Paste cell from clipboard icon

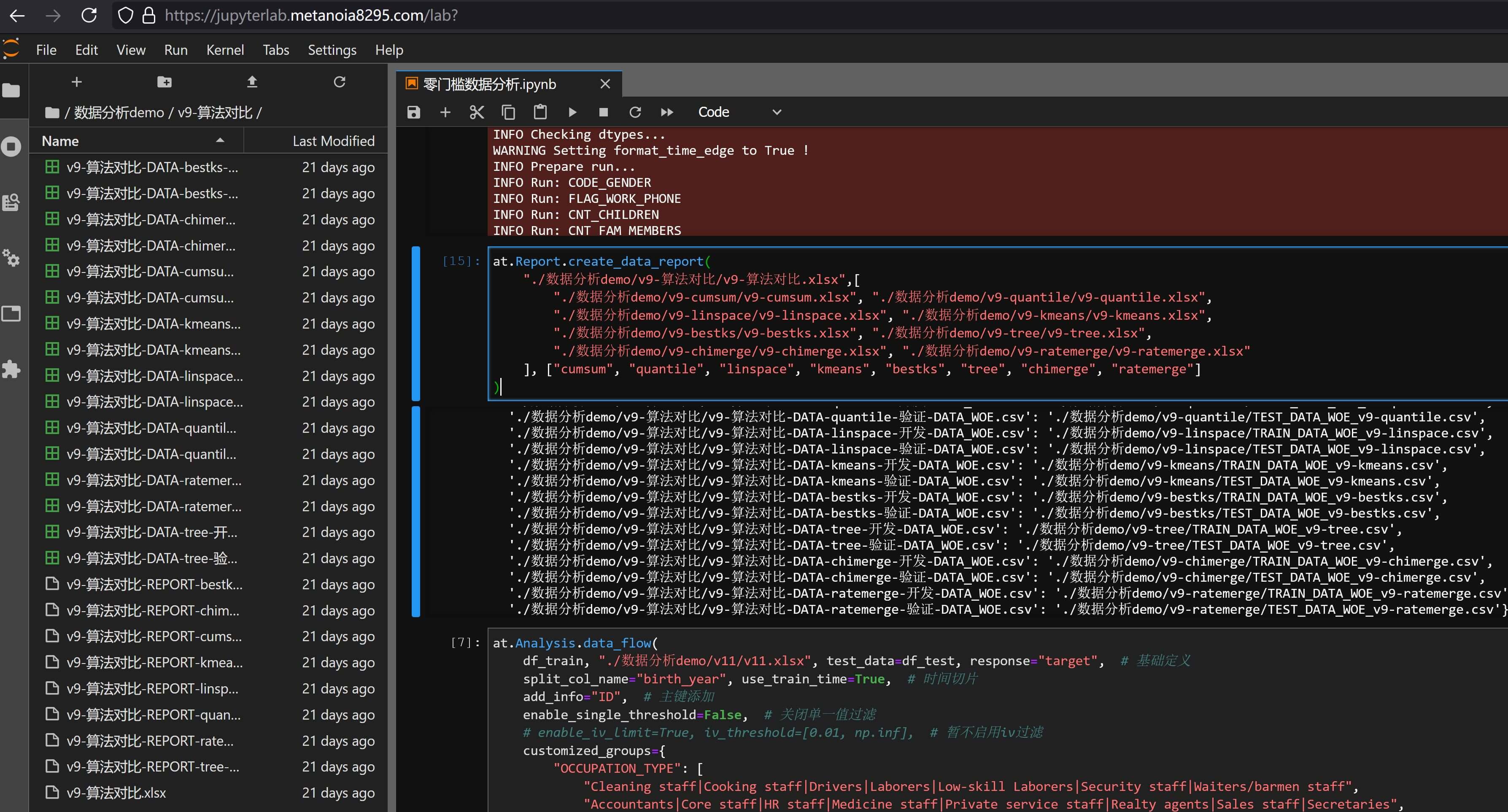(x=540, y=112)
